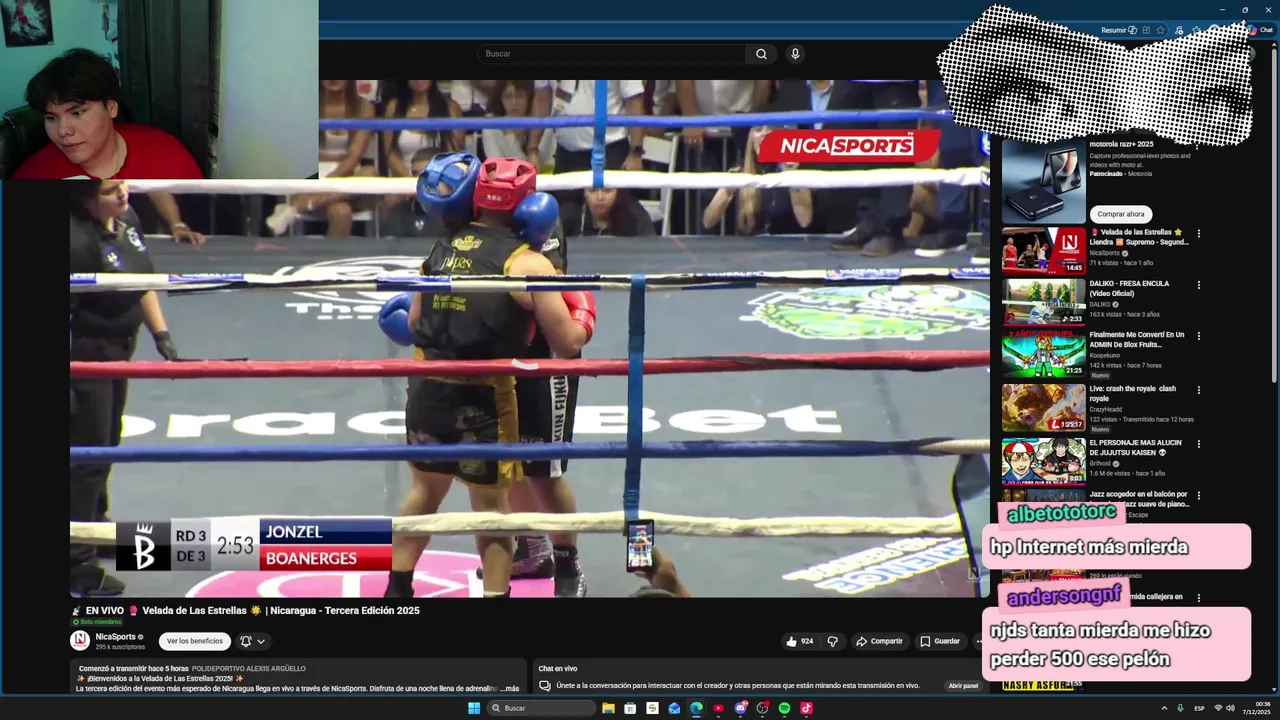1280x720 pixels.
Task: Open options menu for crash the royale live
Action: tap(1199, 390)
